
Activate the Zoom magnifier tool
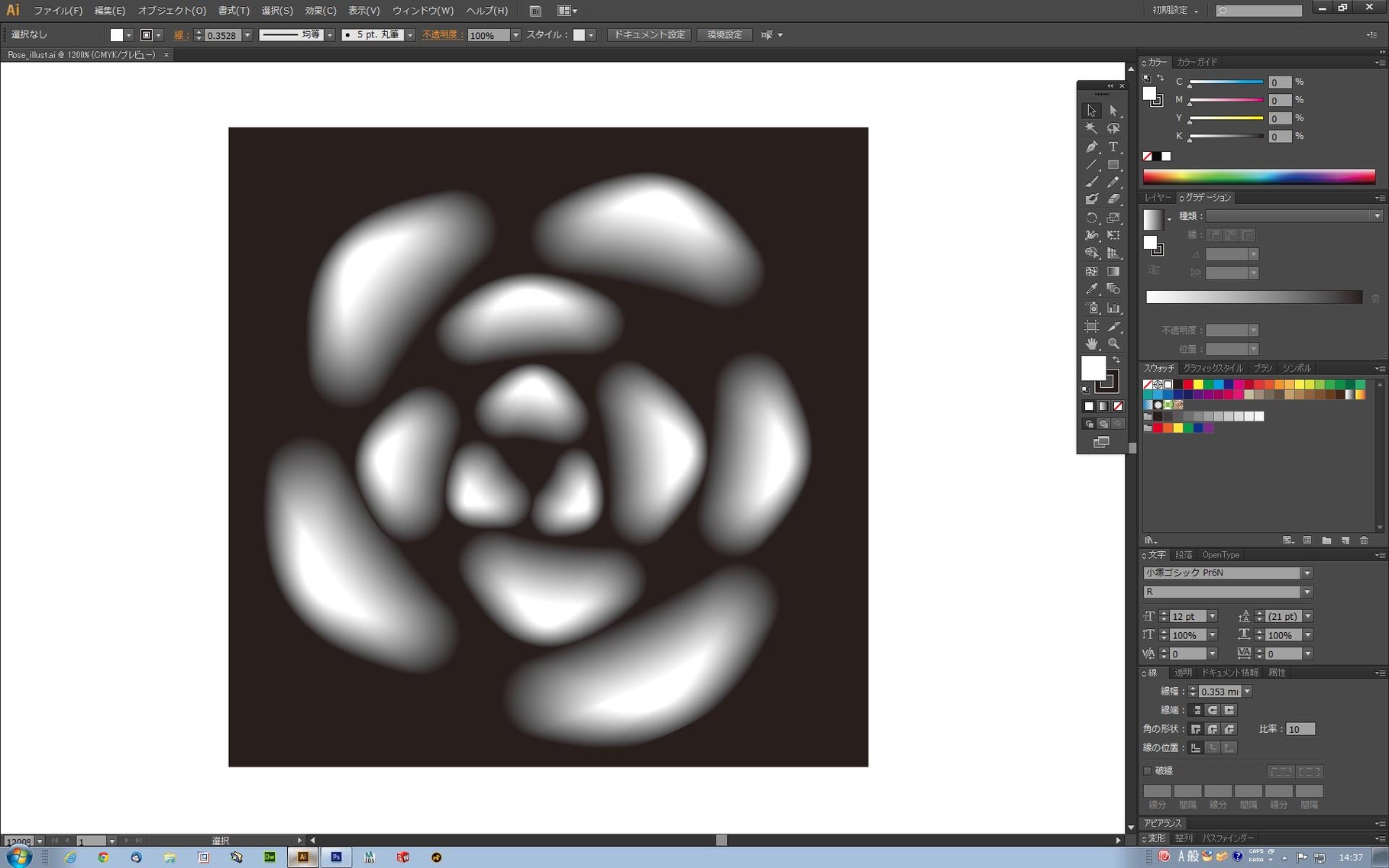tap(1113, 344)
